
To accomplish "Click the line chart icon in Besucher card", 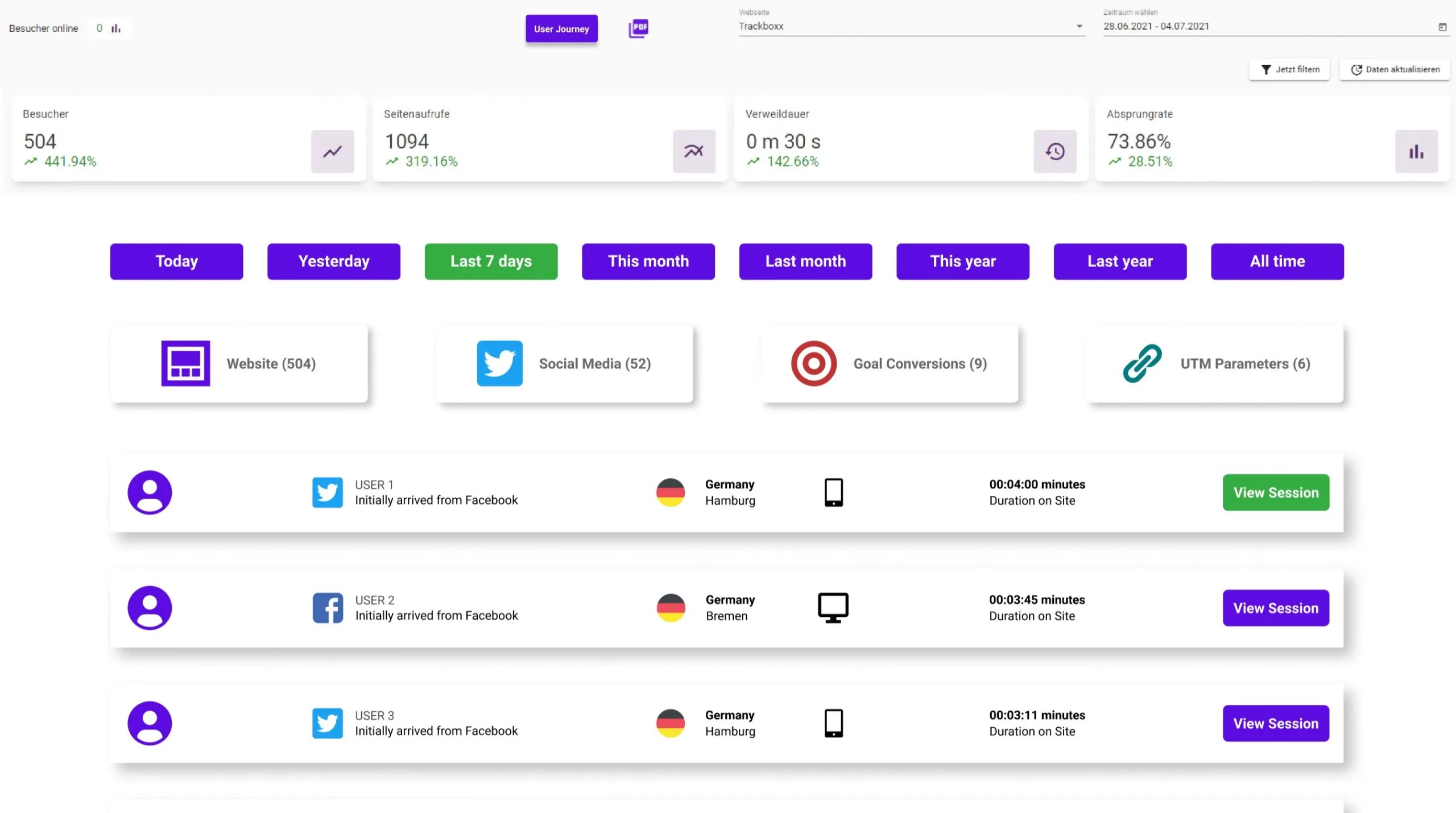I will [x=332, y=151].
